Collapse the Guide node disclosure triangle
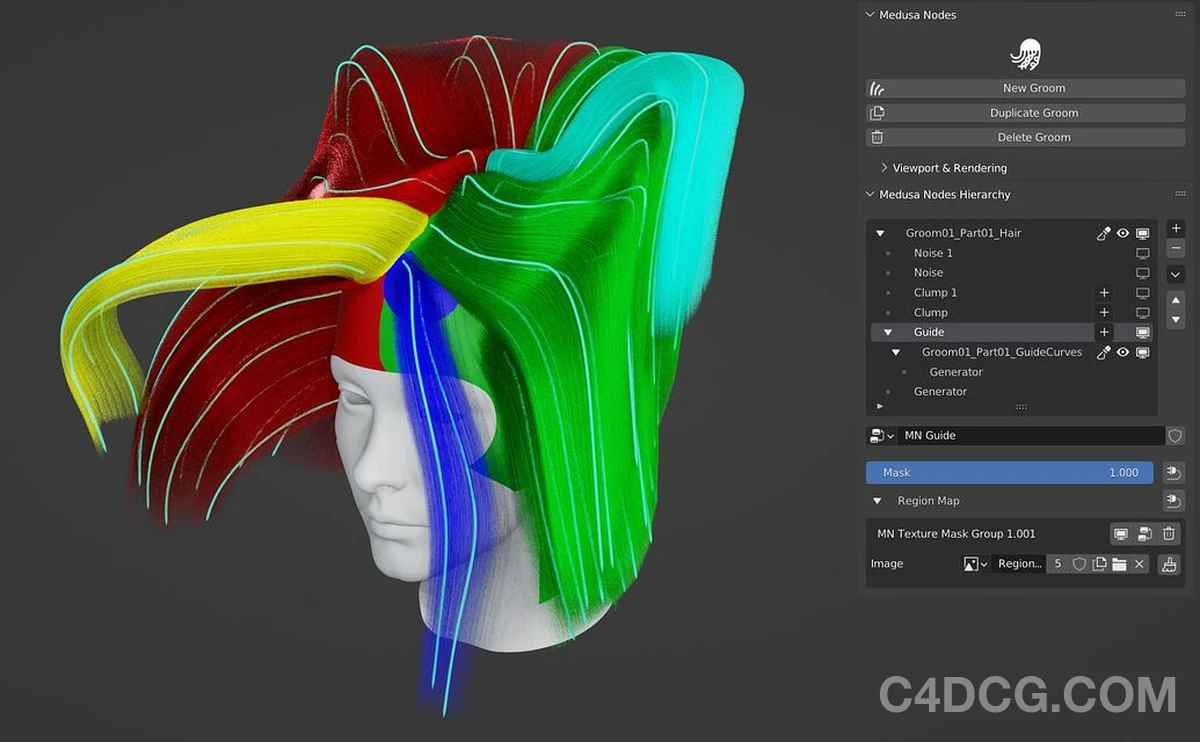 (x=888, y=331)
